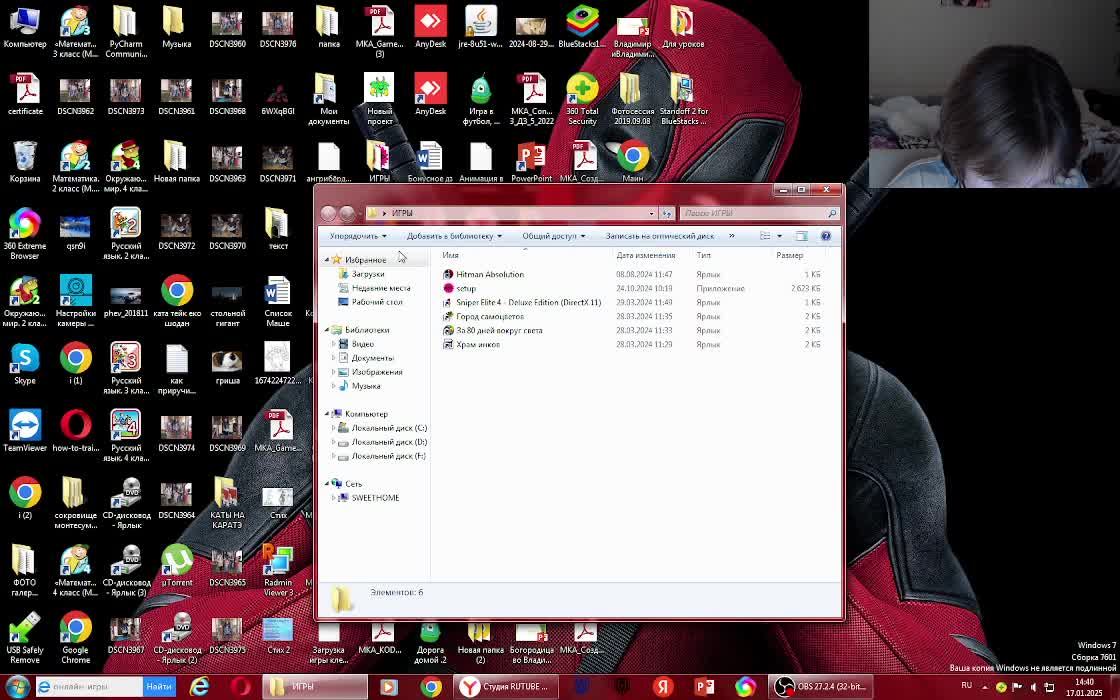Image resolution: width=1120 pixels, height=700 pixels.
Task: Select the setup application file
Action: pos(466,288)
